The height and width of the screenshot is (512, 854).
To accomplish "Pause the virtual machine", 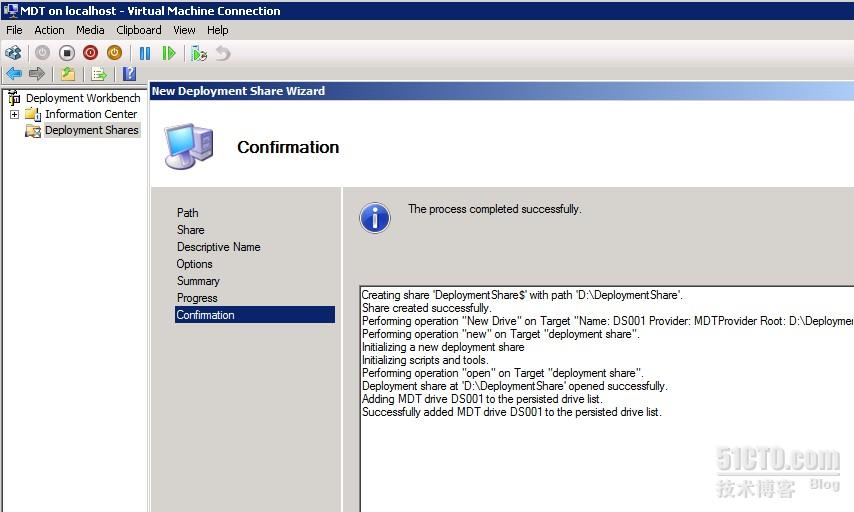I will point(145,53).
